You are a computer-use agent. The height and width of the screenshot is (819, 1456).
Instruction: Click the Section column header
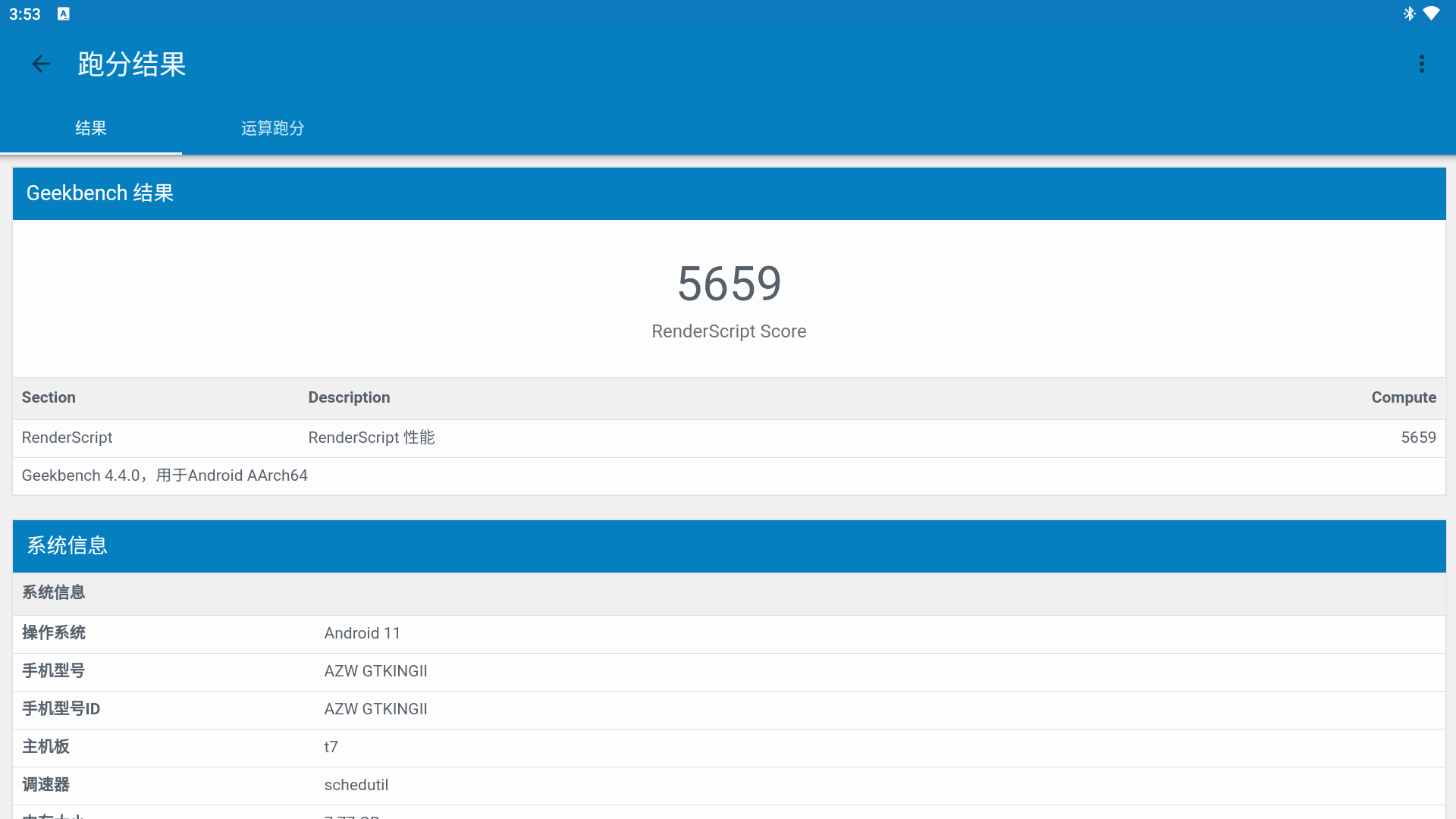(x=49, y=397)
